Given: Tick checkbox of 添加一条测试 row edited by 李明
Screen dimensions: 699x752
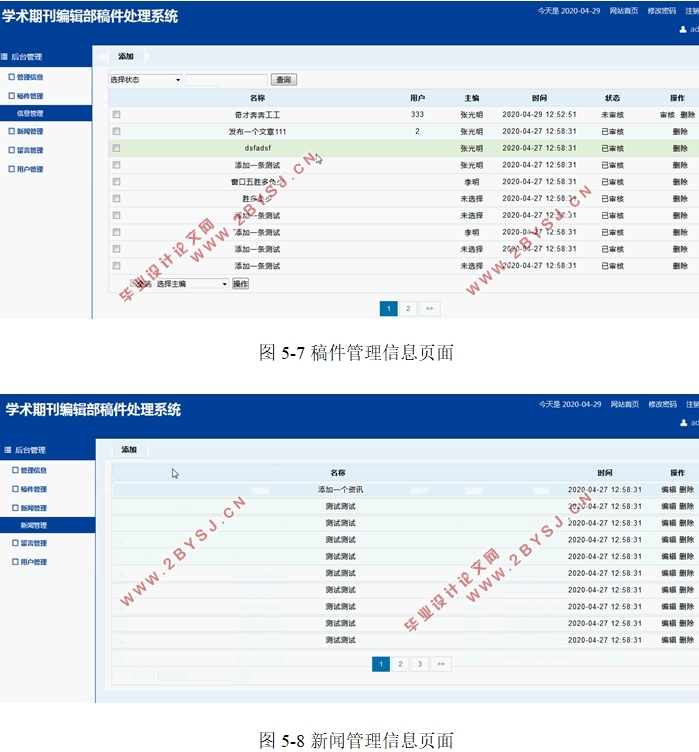Looking at the screenshot, I should [117, 232].
